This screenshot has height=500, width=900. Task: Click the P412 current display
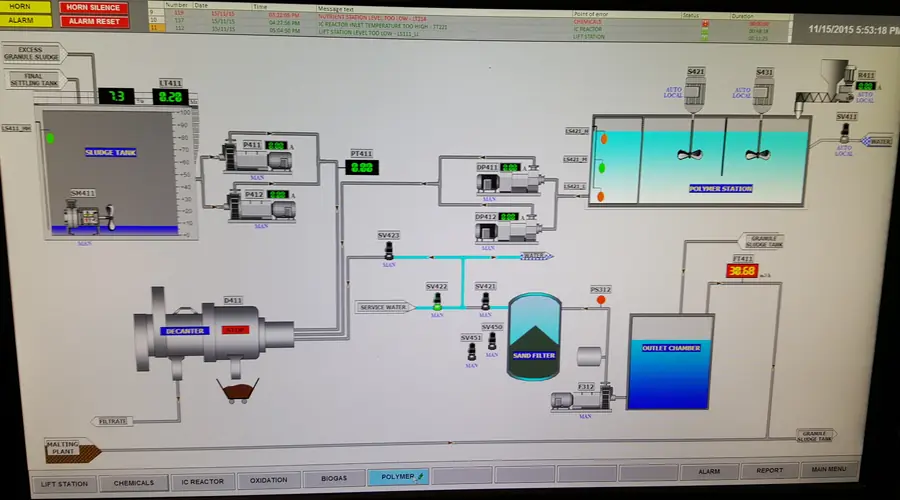[278, 195]
